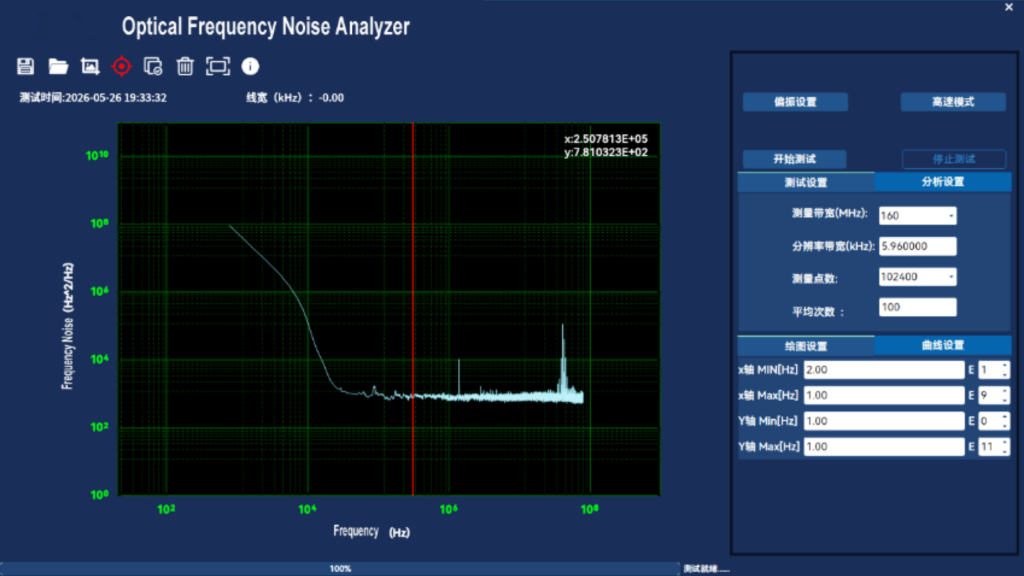Switch to the 曲线设置 tab
The height and width of the screenshot is (576, 1024).
[942, 345]
